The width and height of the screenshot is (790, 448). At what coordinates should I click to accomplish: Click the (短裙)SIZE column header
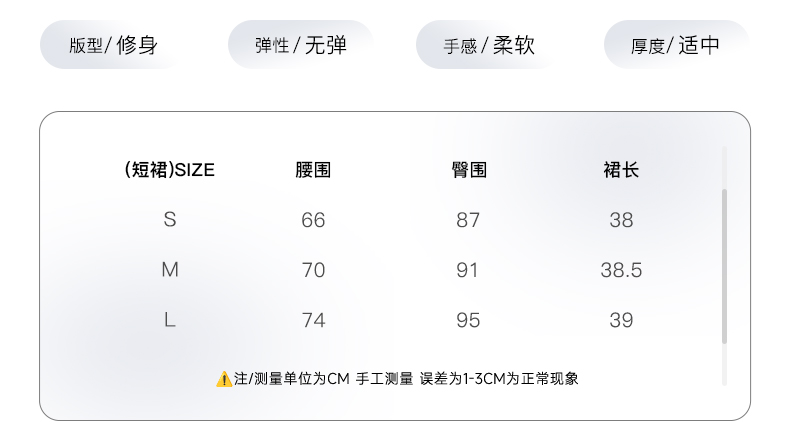pos(169,170)
